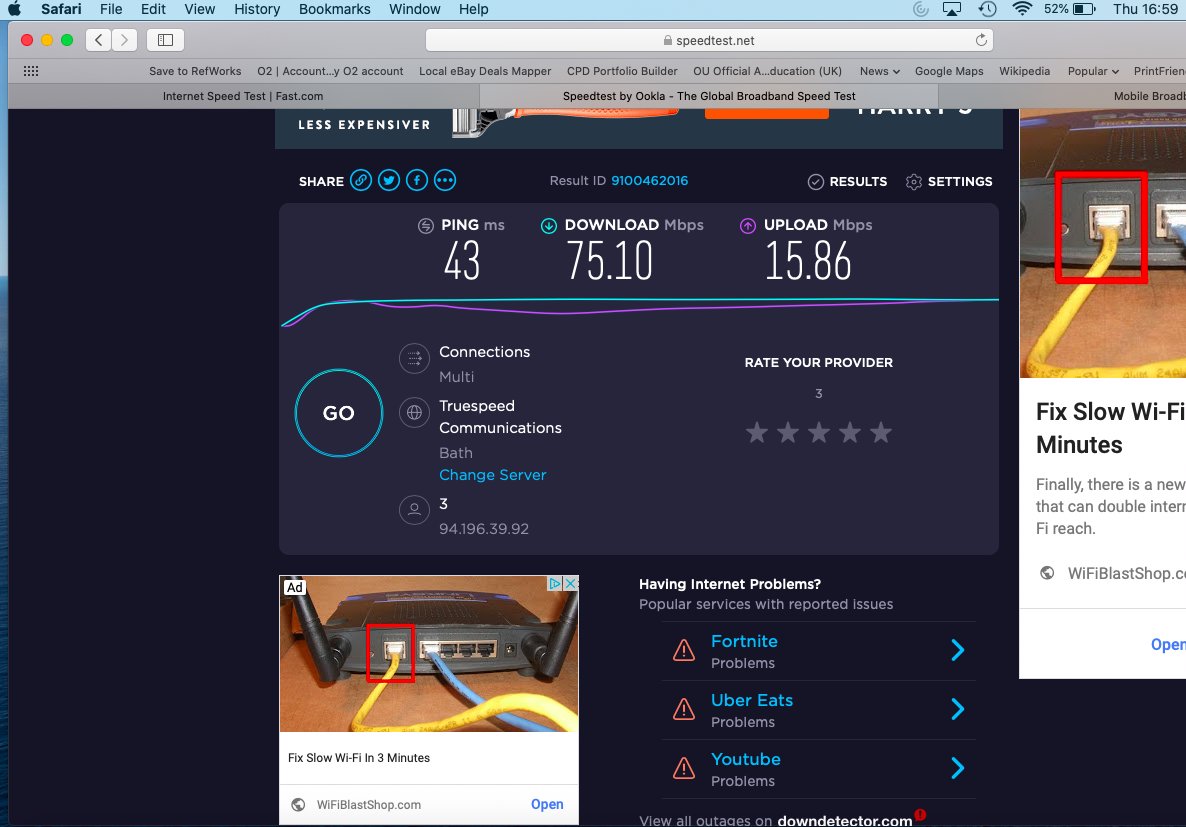Click the Settings gear icon

tap(914, 182)
